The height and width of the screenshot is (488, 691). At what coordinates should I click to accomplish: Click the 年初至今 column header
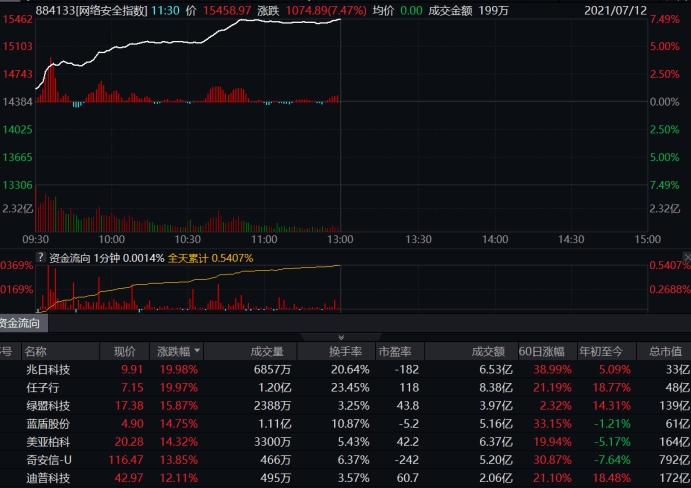pos(603,351)
